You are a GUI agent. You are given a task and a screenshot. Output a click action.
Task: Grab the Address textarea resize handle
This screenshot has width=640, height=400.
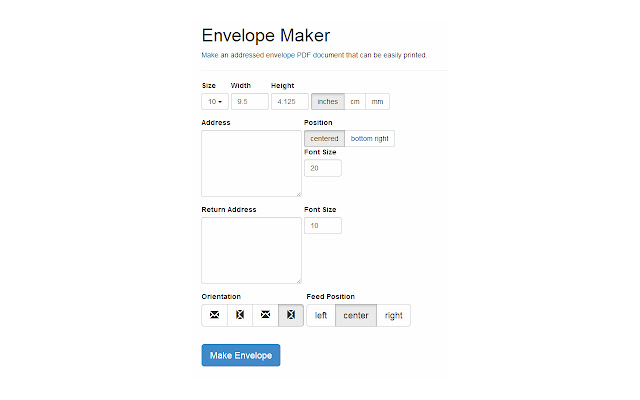coord(299,194)
